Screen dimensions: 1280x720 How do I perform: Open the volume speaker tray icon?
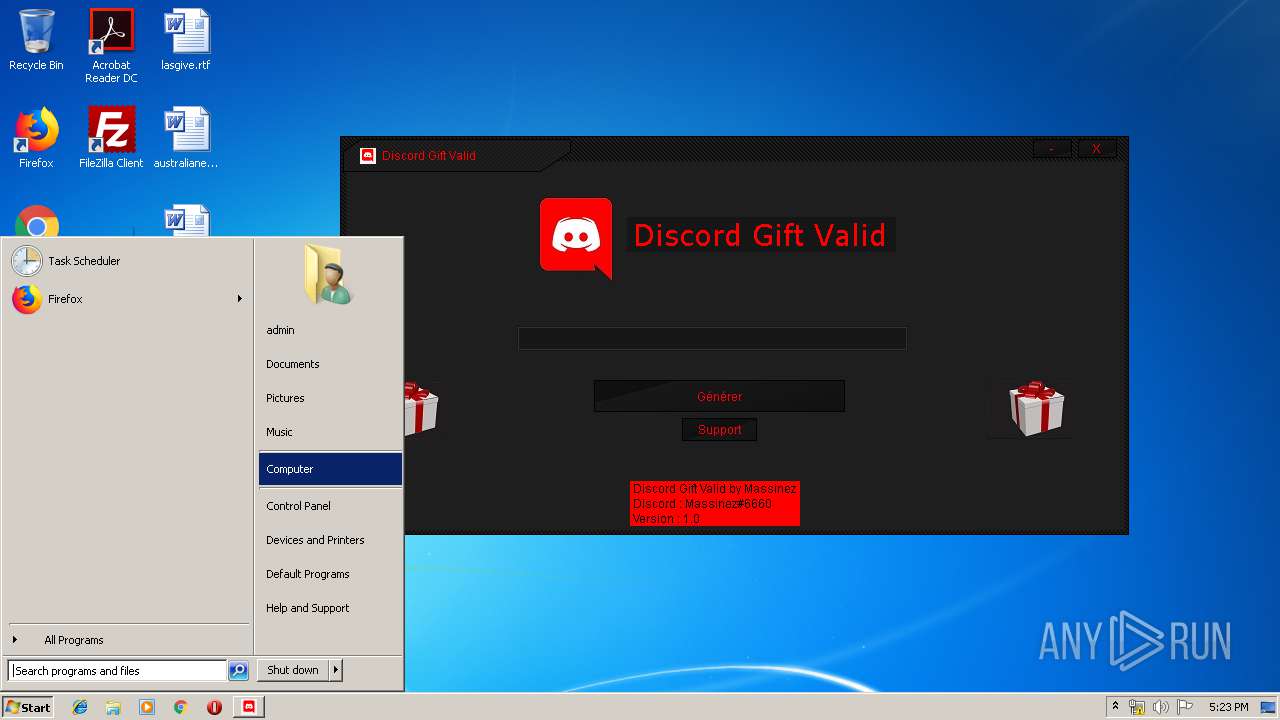pos(1161,707)
